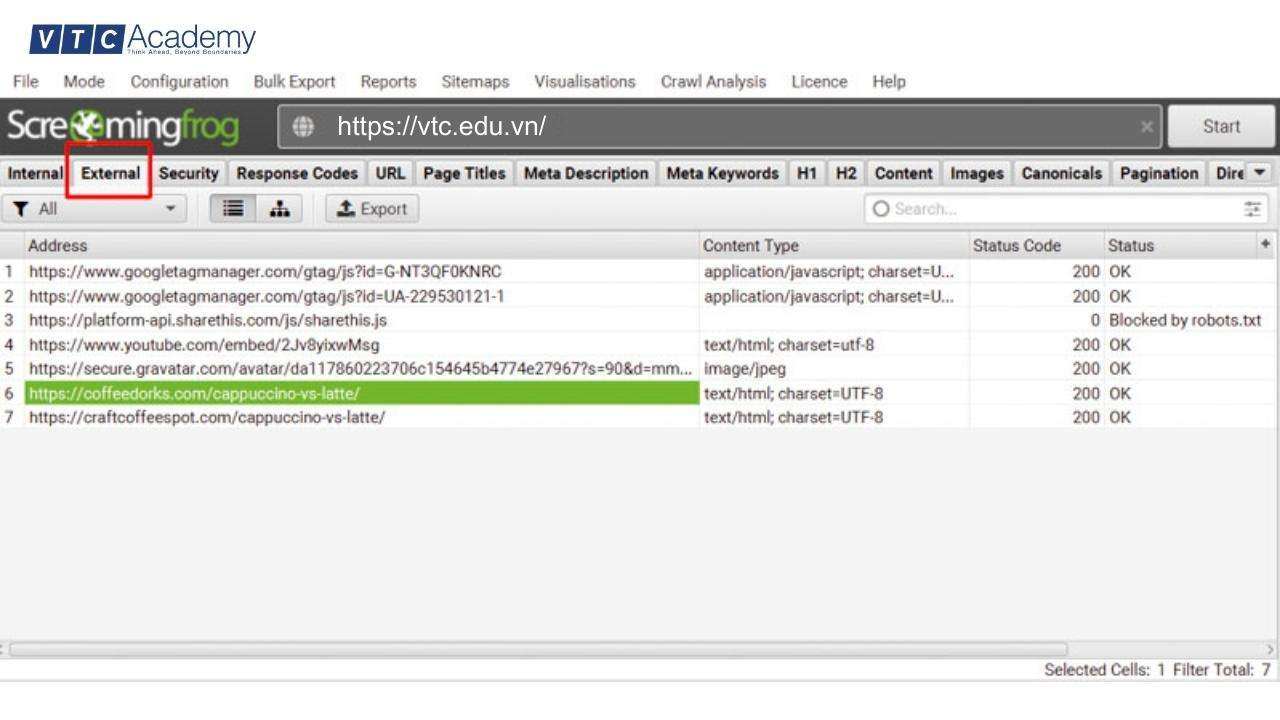Switch to tree view icon
Viewport: 1280px width, 720px height.
coord(280,209)
